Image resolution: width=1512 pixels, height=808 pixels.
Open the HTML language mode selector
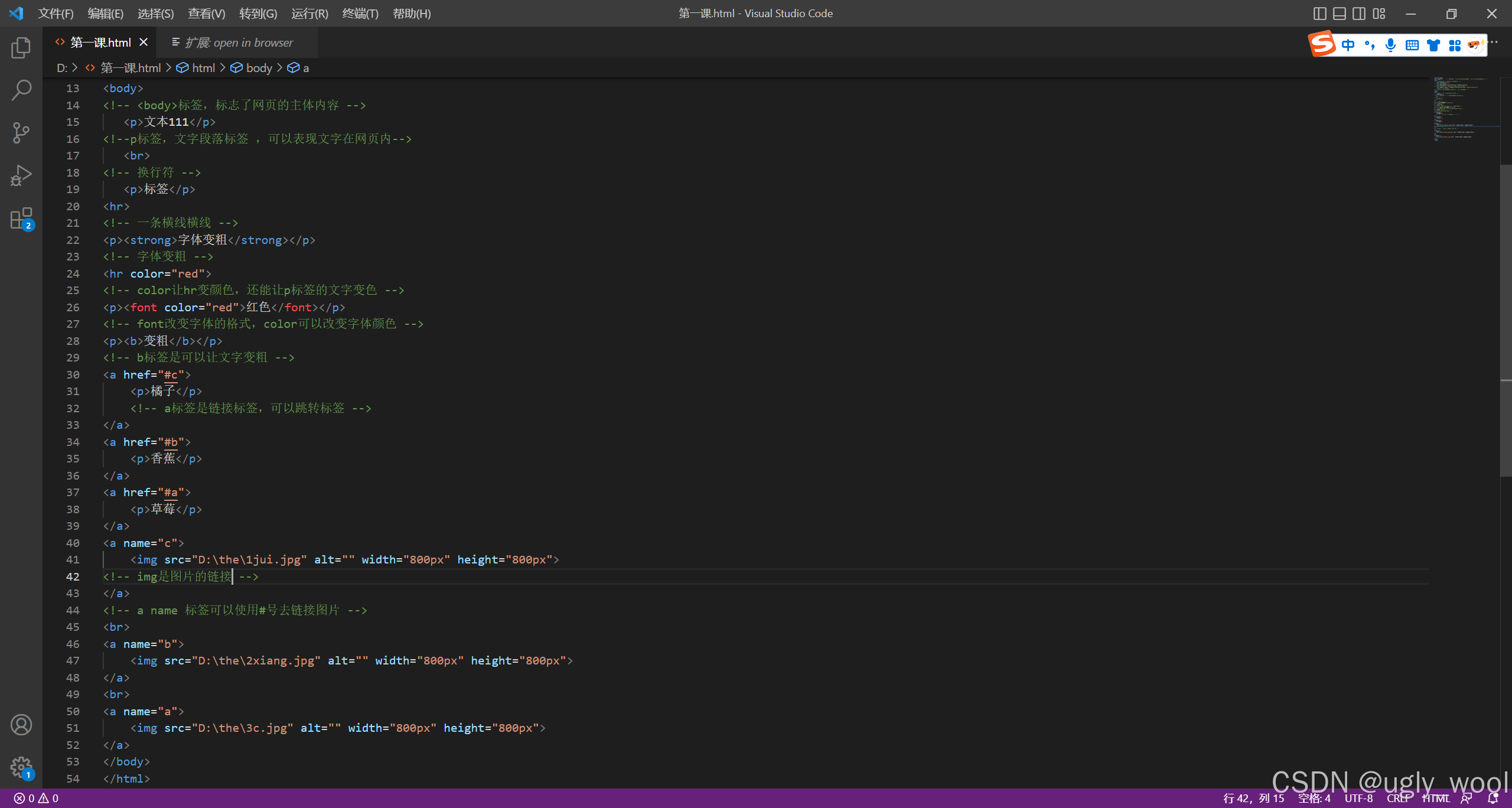(x=1435, y=799)
